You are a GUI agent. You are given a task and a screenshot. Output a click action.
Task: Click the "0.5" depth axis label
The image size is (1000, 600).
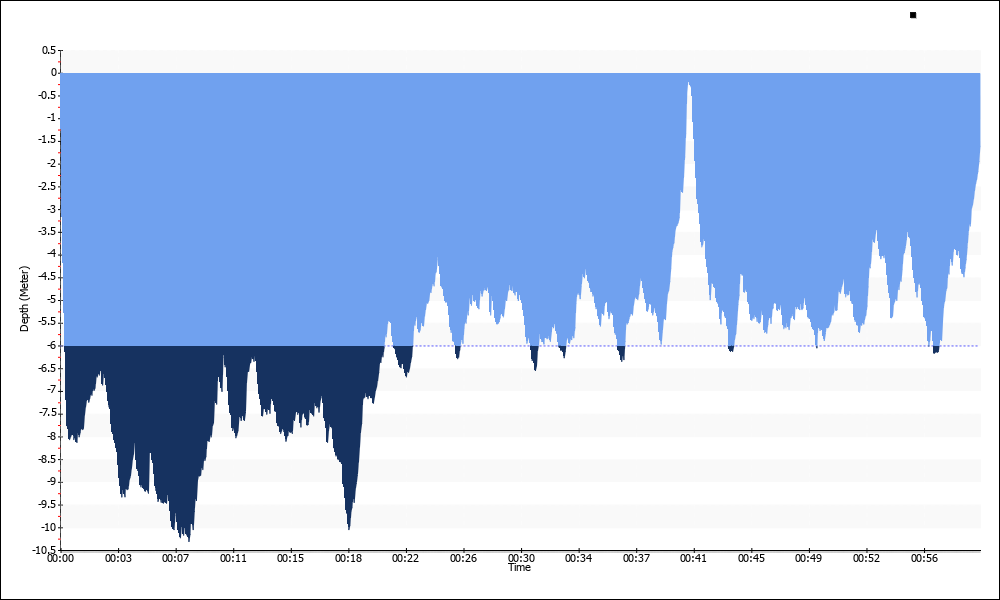tap(49, 50)
